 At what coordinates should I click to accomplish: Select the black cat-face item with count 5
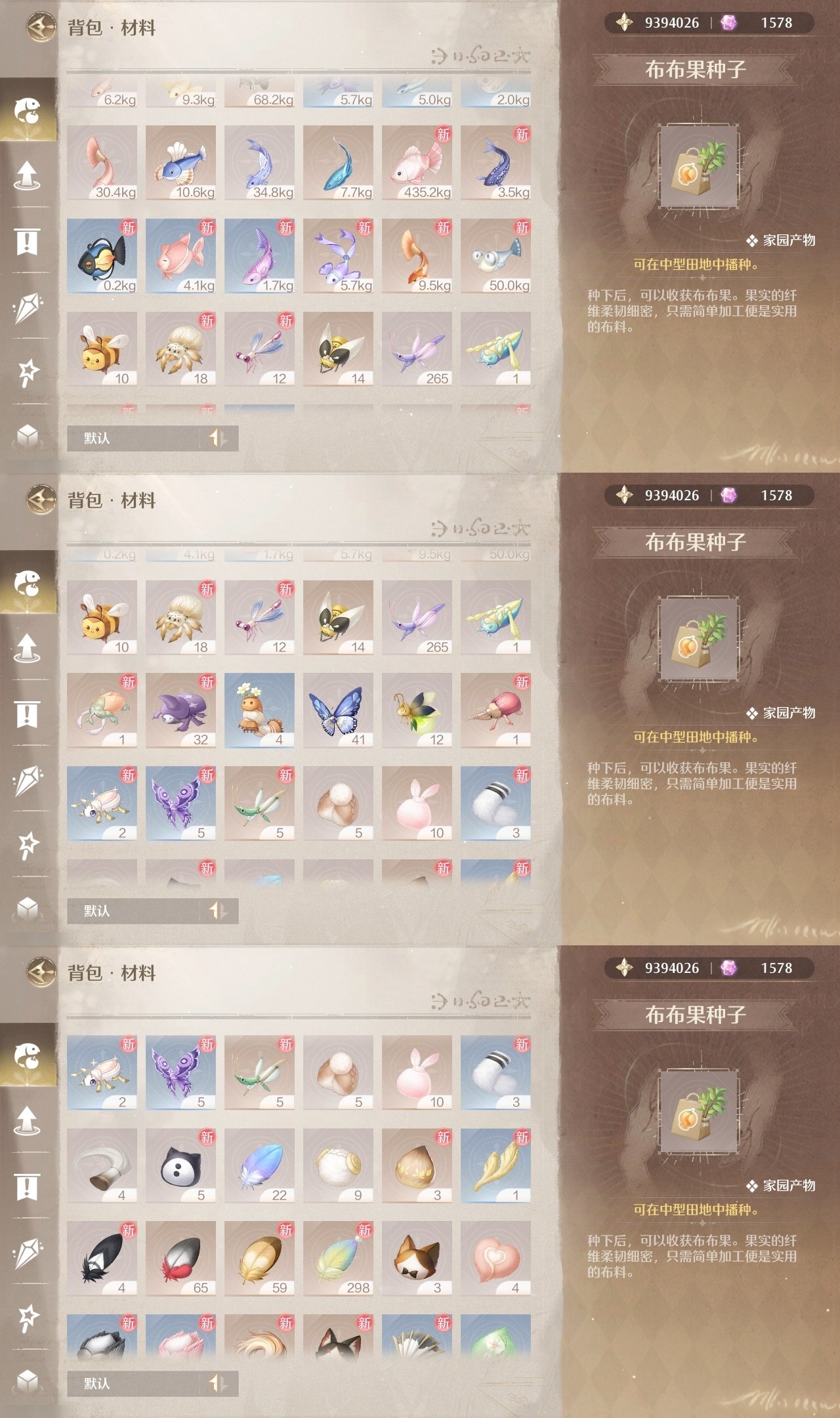pyautogui.click(x=180, y=1166)
